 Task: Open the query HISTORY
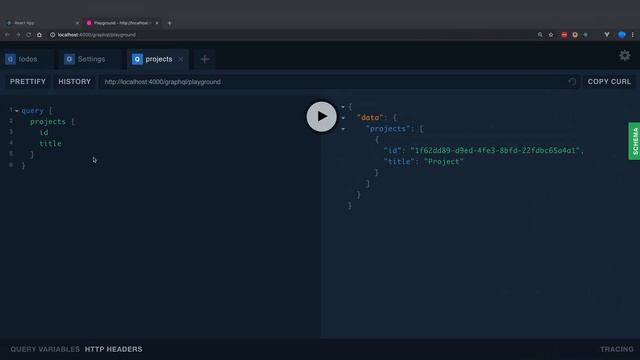pos(75,82)
